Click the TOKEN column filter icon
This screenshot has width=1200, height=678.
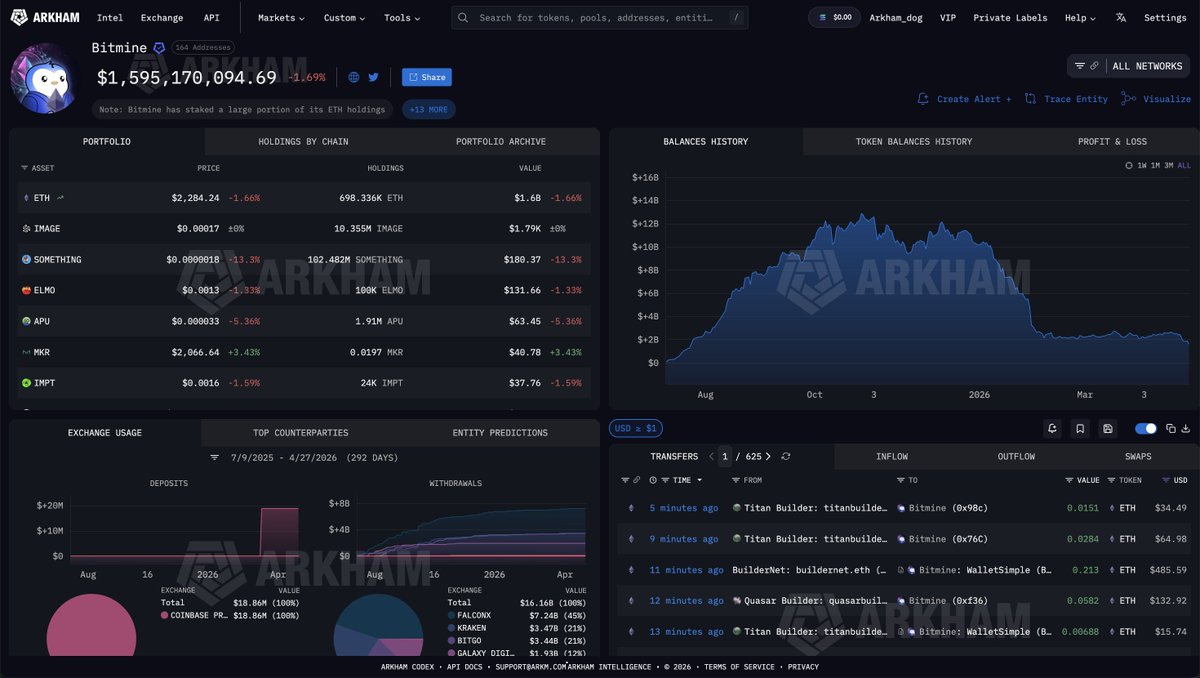[x=1112, y=480]
